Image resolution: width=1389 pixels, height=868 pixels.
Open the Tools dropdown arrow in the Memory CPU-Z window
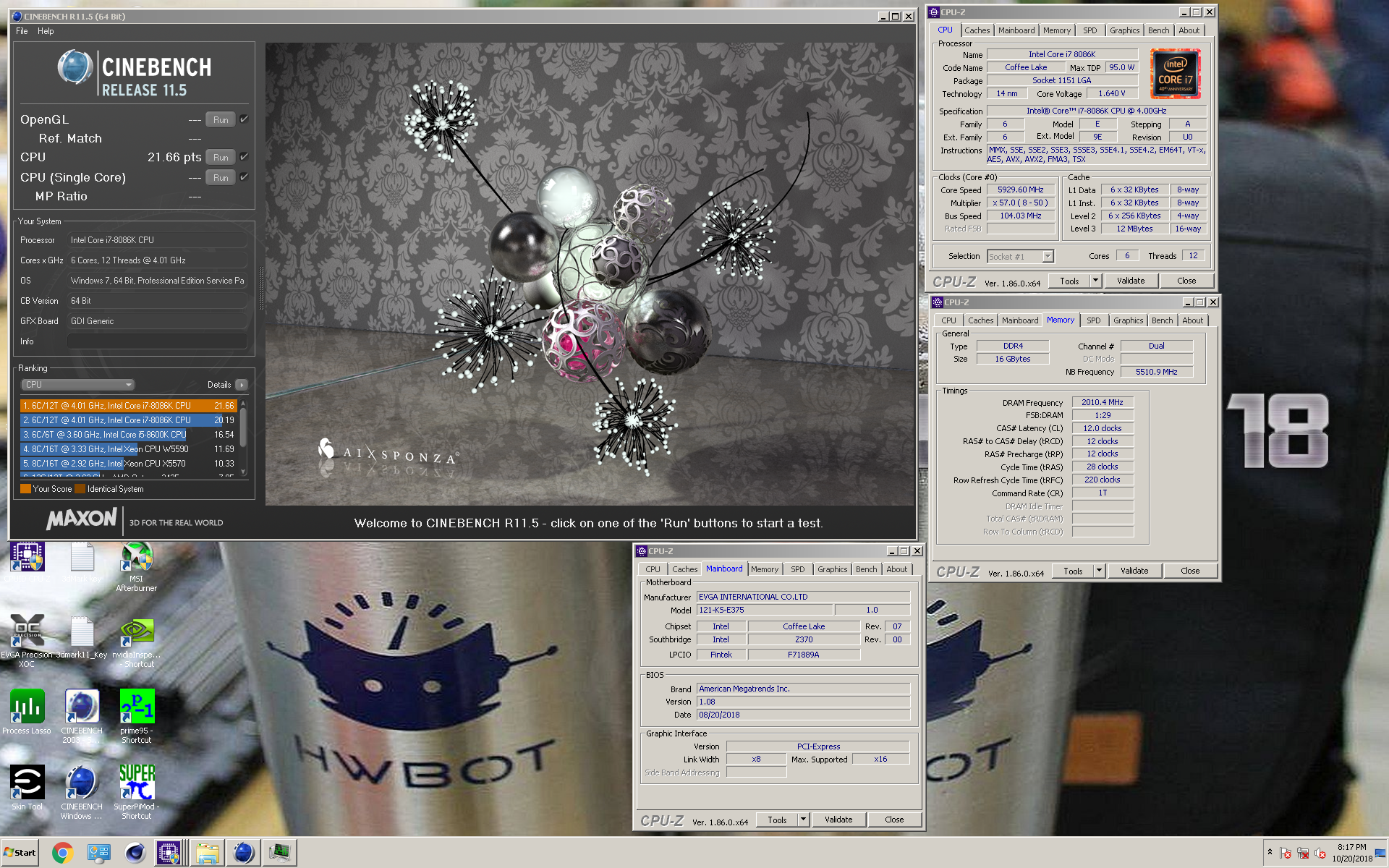pyautogui.click(x=1099, y=571)
